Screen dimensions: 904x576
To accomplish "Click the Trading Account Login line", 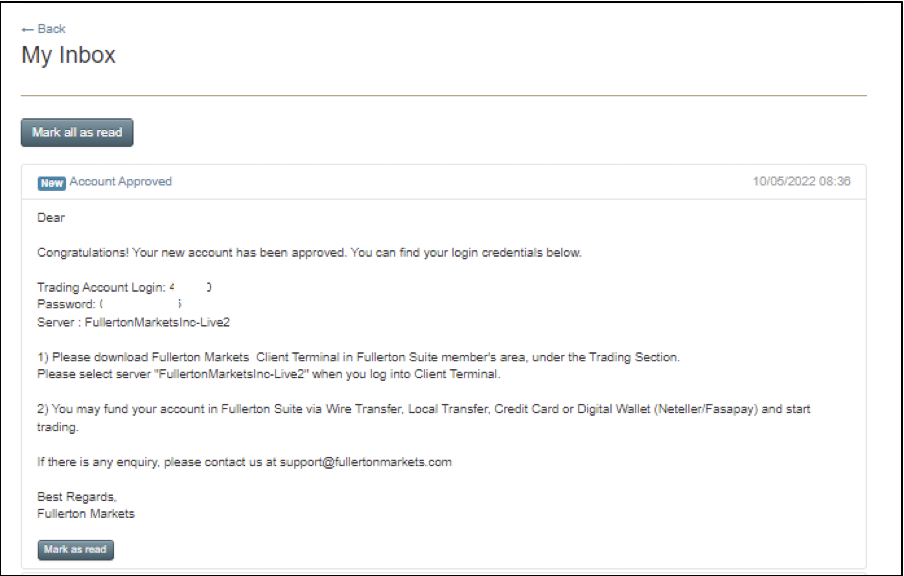I will (125, 287).
